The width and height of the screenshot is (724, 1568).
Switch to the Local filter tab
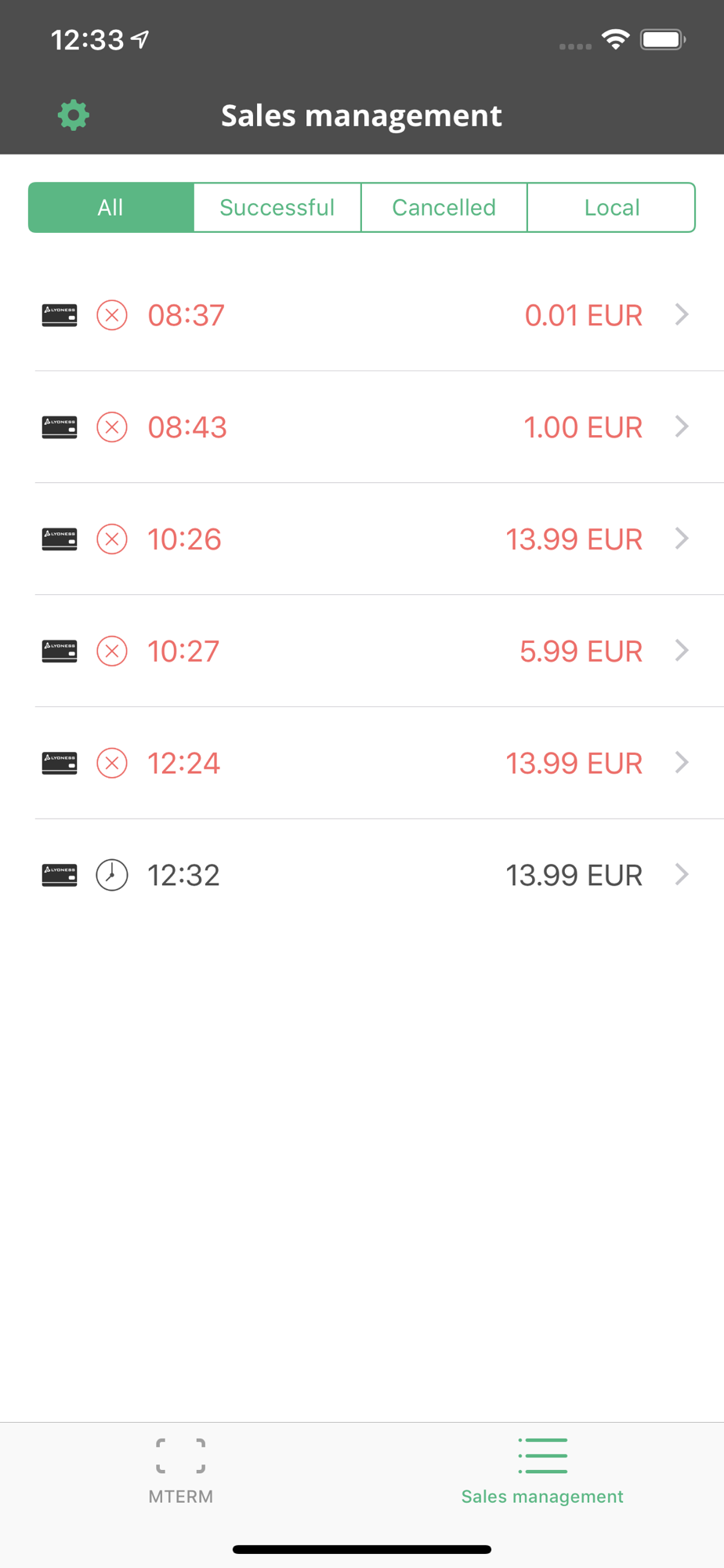(612, 208)
